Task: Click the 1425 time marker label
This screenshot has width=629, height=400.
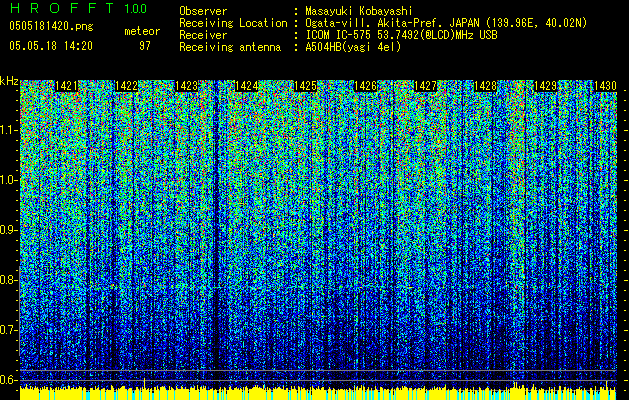Action: click(306, 86)
